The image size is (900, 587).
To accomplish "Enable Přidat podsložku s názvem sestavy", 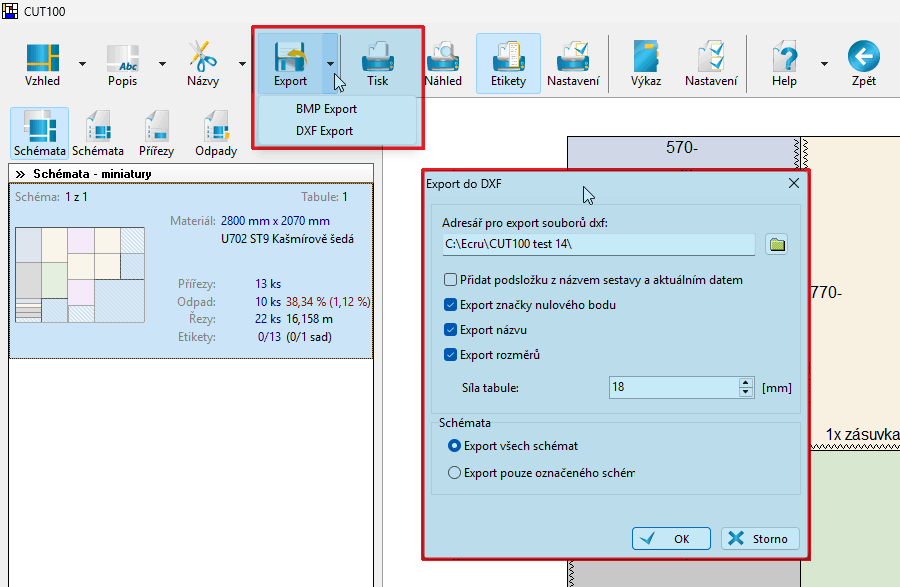I will click(451, 279).
